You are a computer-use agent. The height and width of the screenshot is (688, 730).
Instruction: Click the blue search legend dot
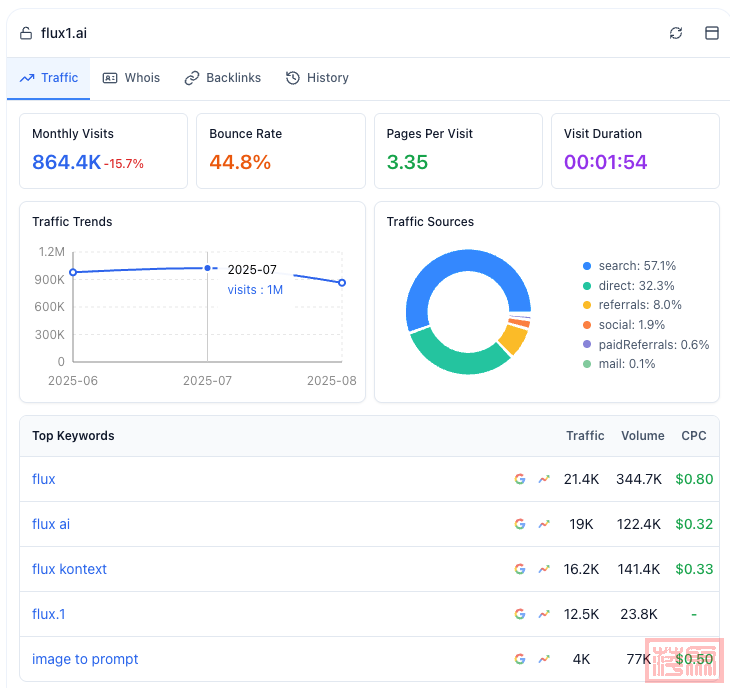[x=587, y=266]
